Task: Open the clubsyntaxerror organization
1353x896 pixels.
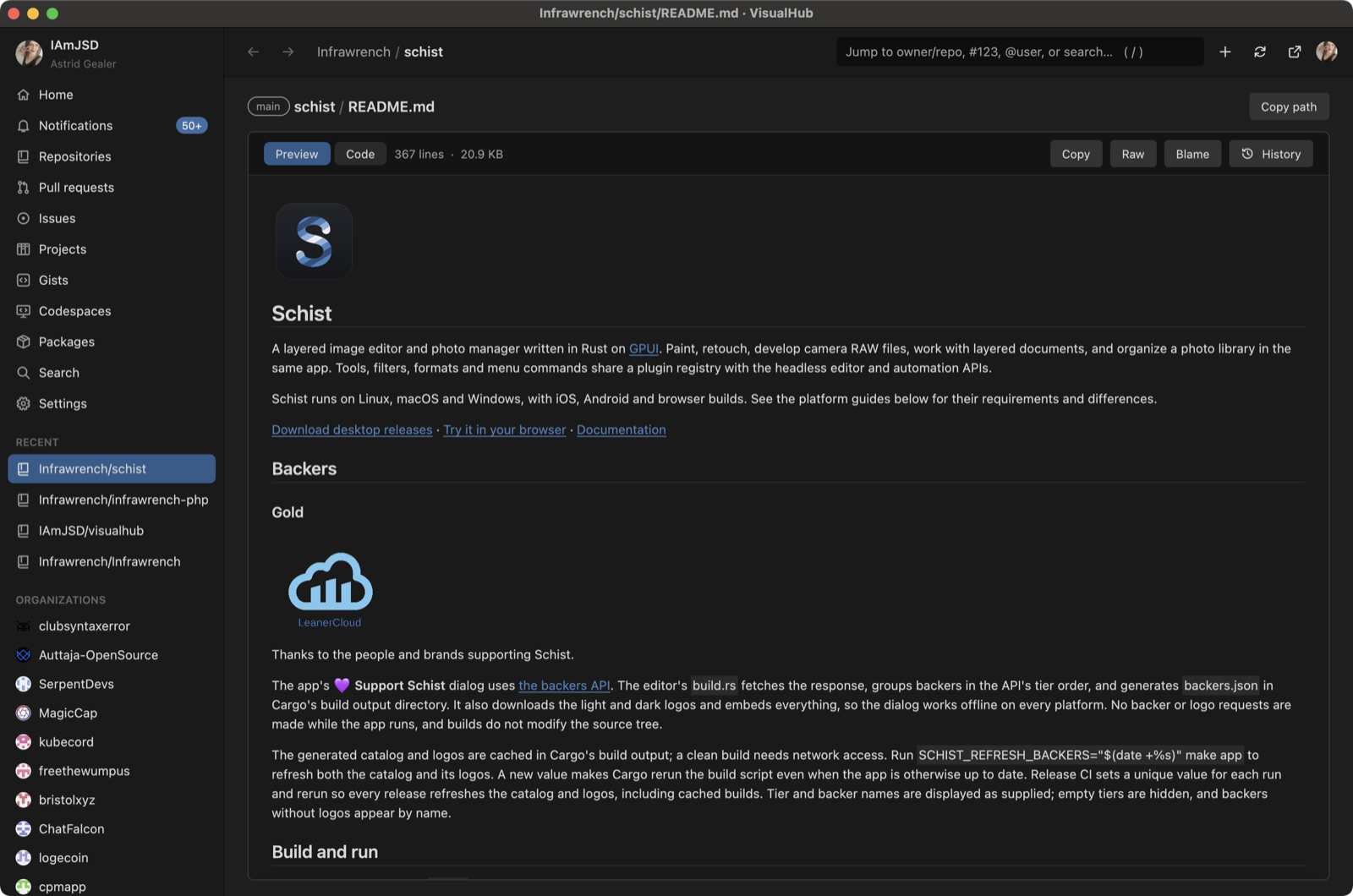Action: click(x=112, y=626)
